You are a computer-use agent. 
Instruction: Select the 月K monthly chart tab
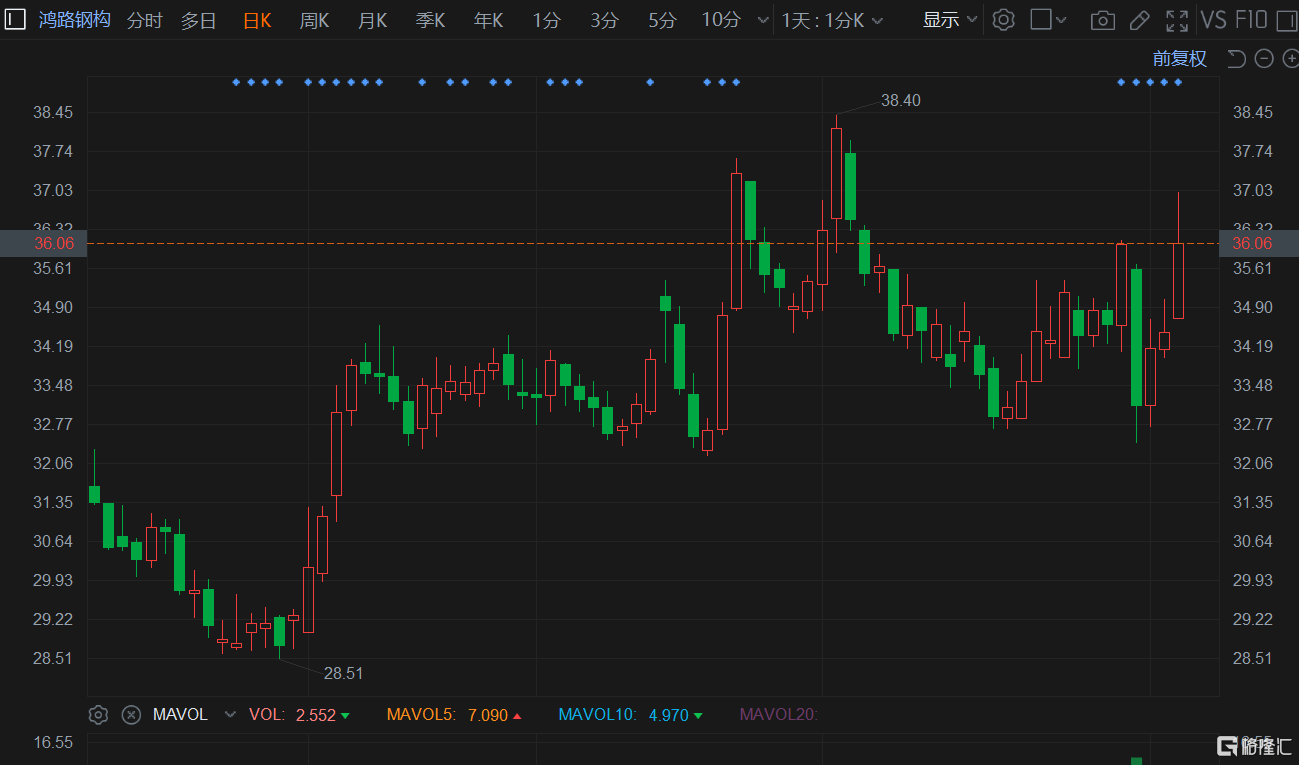click(x=373, y=20)
